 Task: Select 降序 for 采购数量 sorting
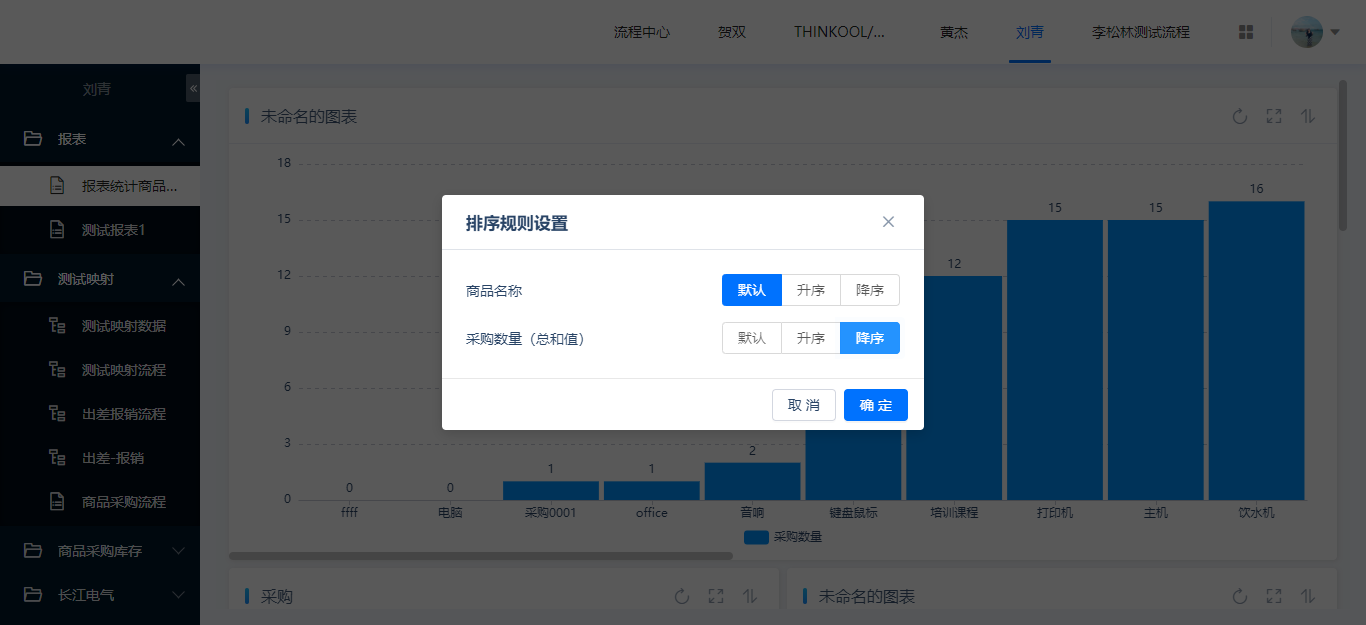870,338
